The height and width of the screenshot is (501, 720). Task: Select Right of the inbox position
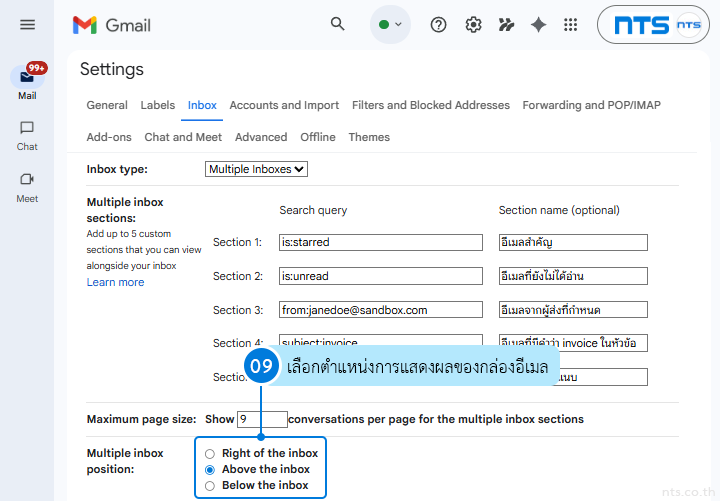pos(210,454)
